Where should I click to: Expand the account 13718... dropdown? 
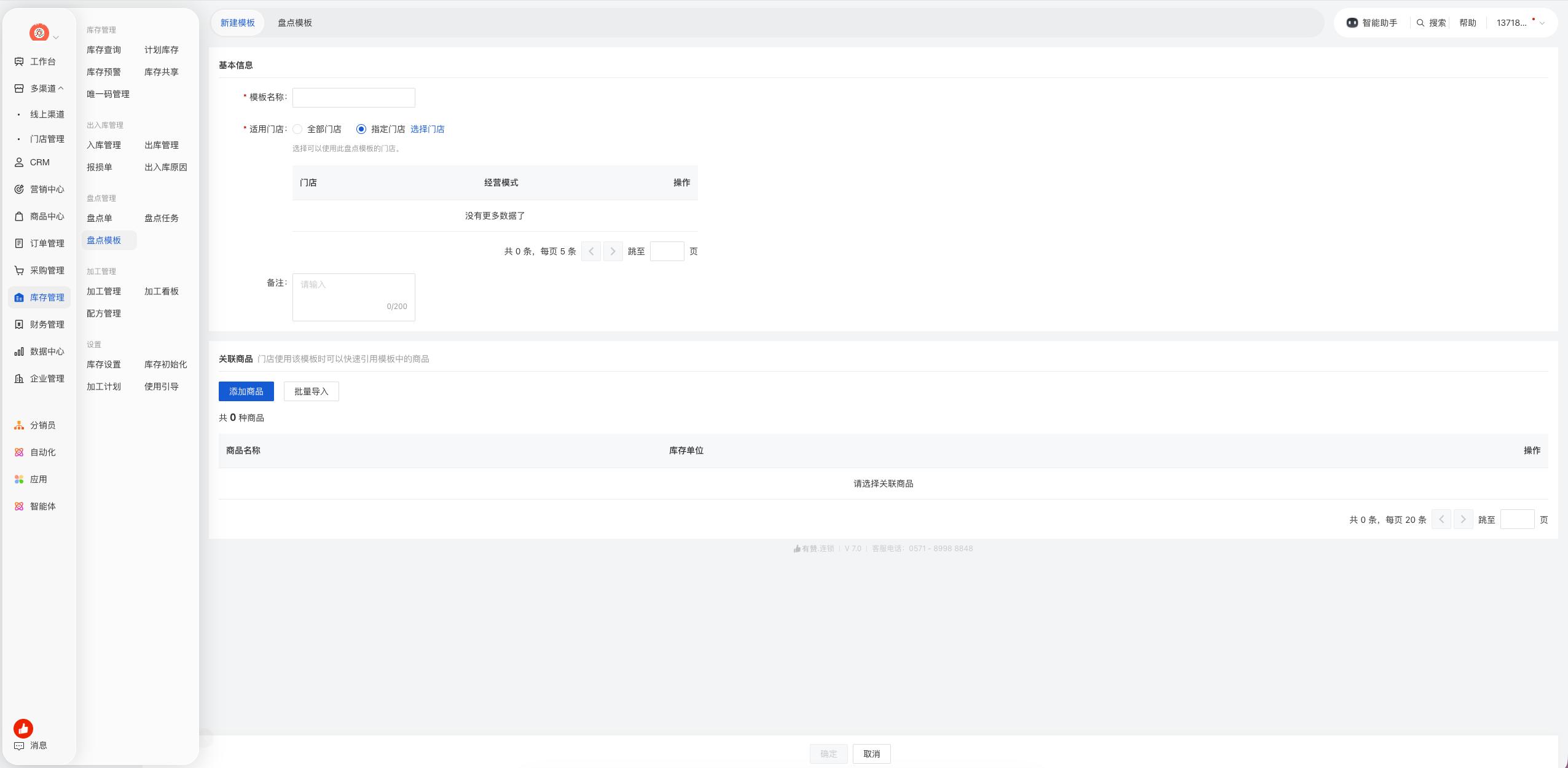pyautogui.click(x=1542, y=23)
